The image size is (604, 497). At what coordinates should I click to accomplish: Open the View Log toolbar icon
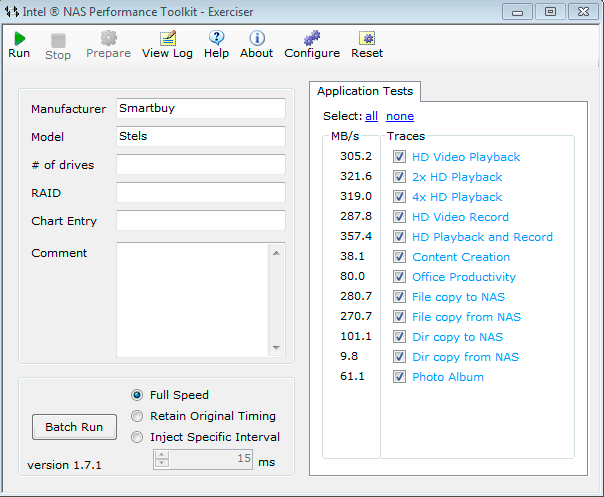tap(168, 38)
